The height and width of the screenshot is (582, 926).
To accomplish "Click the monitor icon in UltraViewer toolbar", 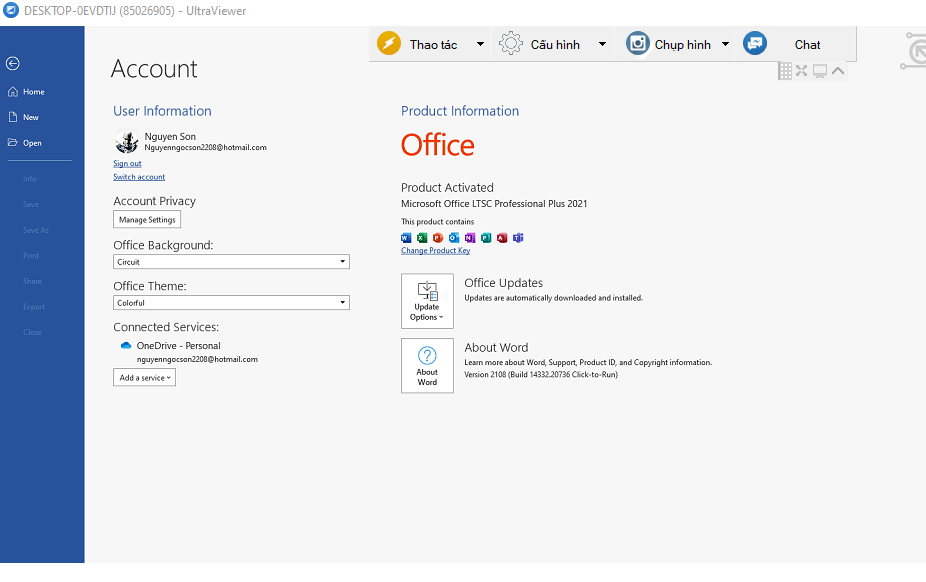I will coord(820,71).
